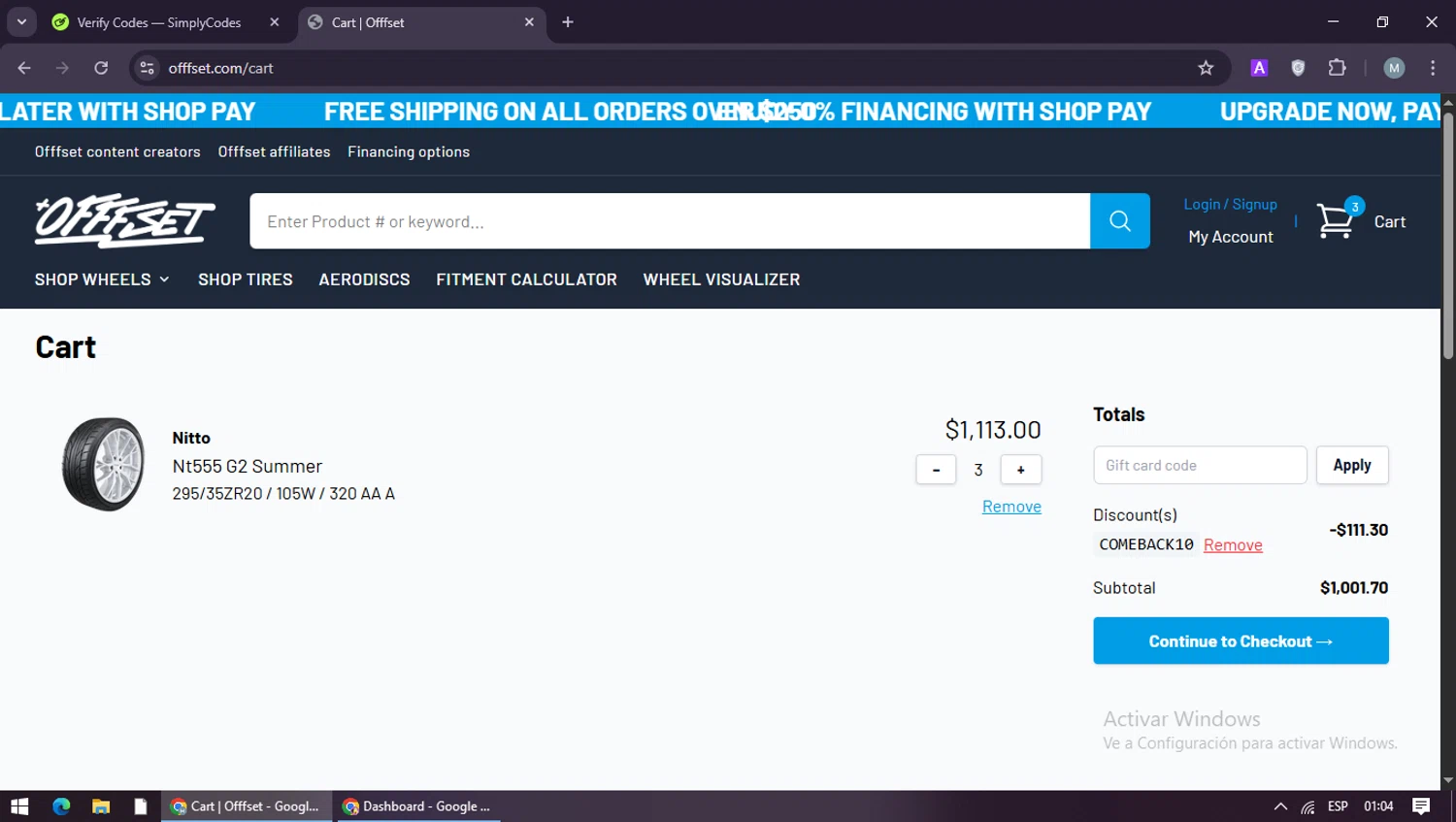Image resolution: width=1456 pixels, height=822 pixels.
Task: Reload the current page
Action: [101, 68]
